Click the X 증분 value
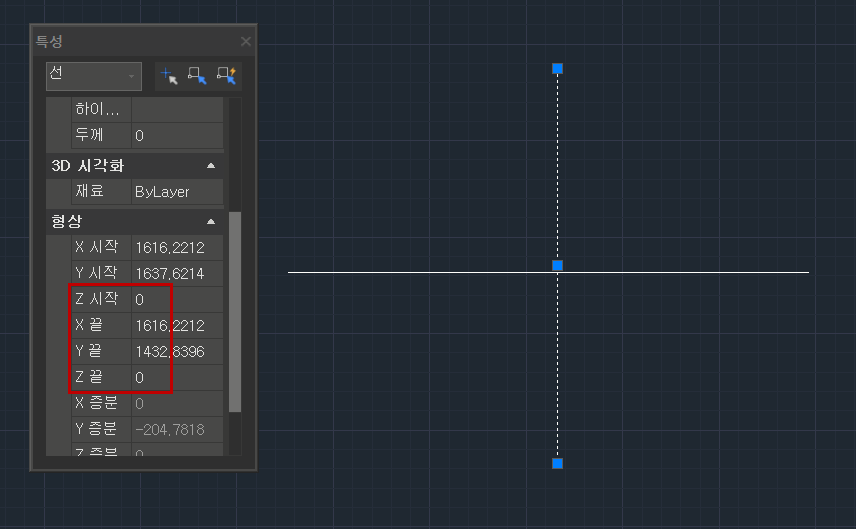Viewport: 856px width, 529px height. click(x=177, y=403)
